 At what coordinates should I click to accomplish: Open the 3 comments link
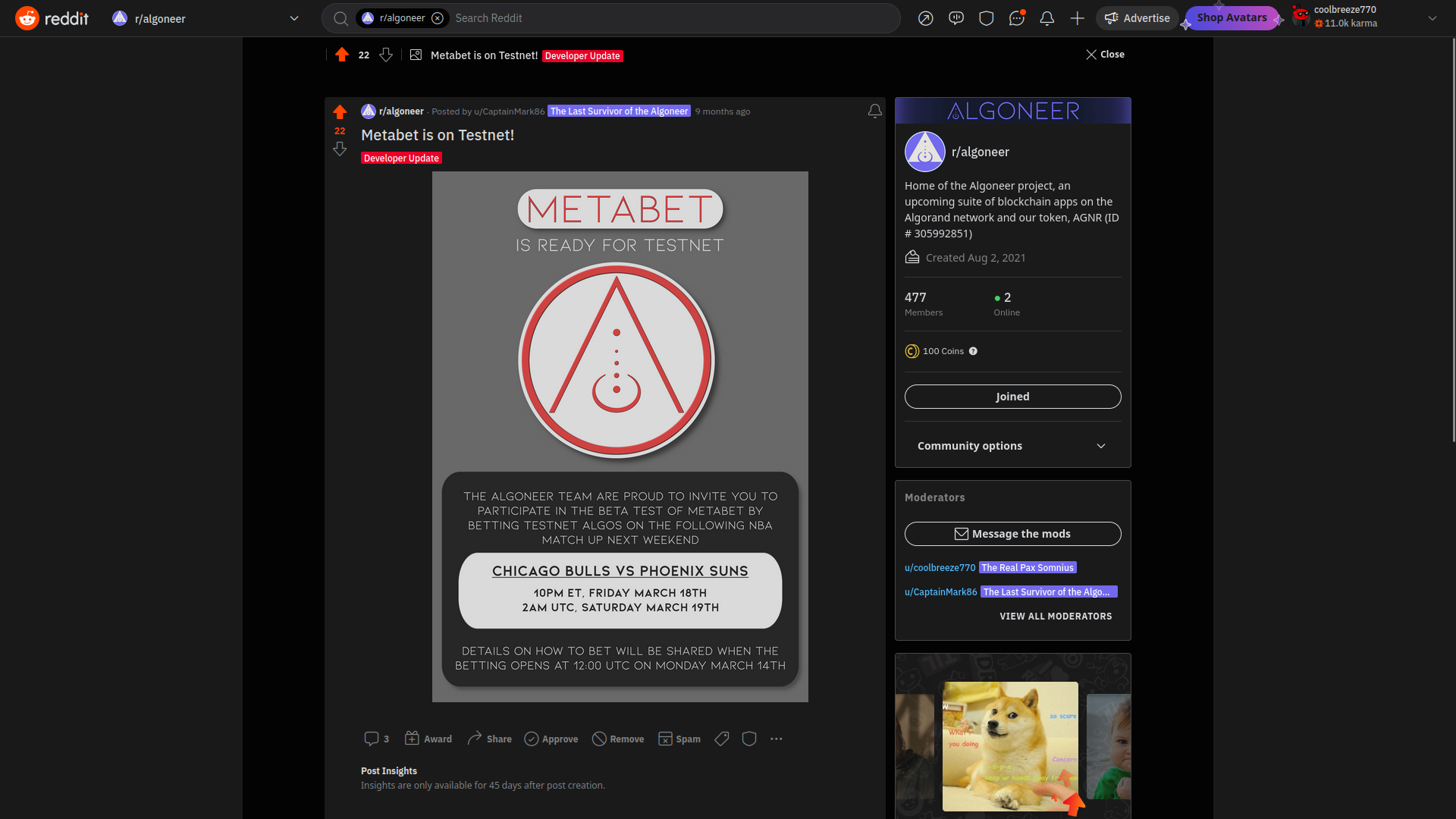tap(377, 739)
